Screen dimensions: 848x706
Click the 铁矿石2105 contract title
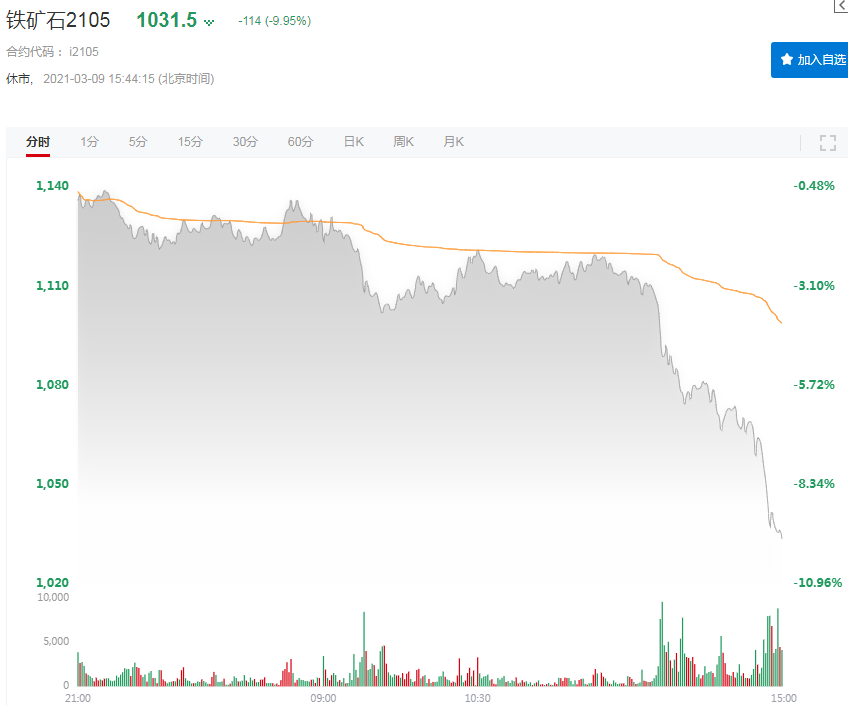click(x=58, y=20)
